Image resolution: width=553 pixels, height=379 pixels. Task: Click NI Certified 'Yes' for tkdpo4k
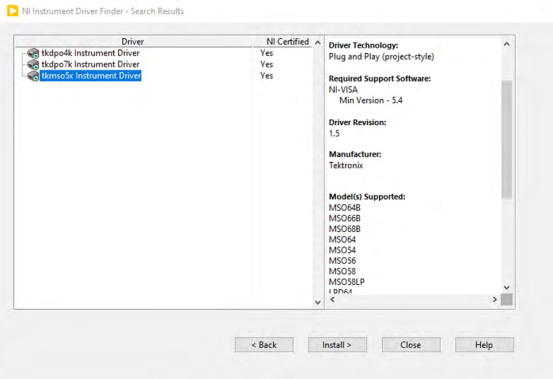point(267,53)
